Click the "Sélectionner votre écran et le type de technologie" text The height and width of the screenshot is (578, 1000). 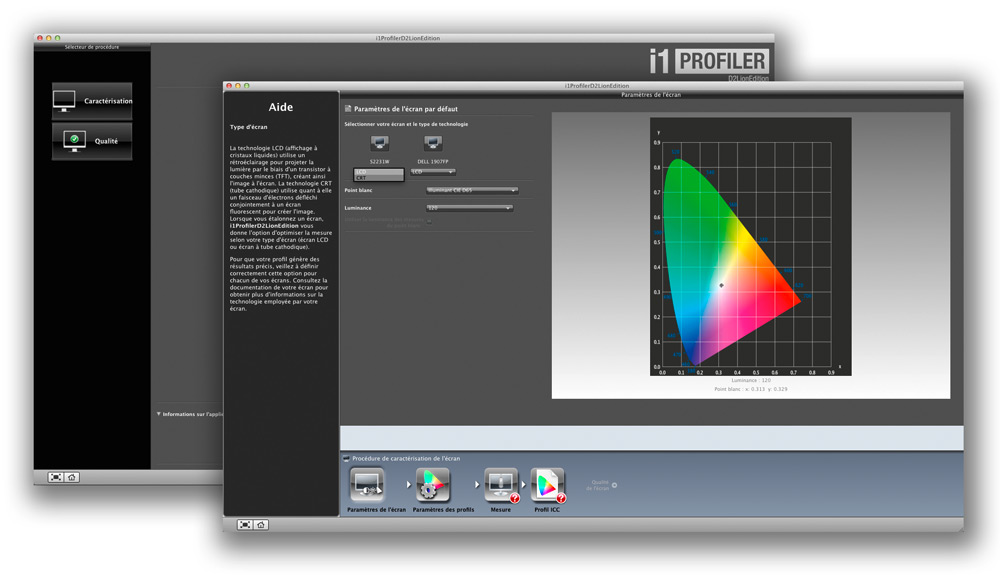tap(406, 124)
